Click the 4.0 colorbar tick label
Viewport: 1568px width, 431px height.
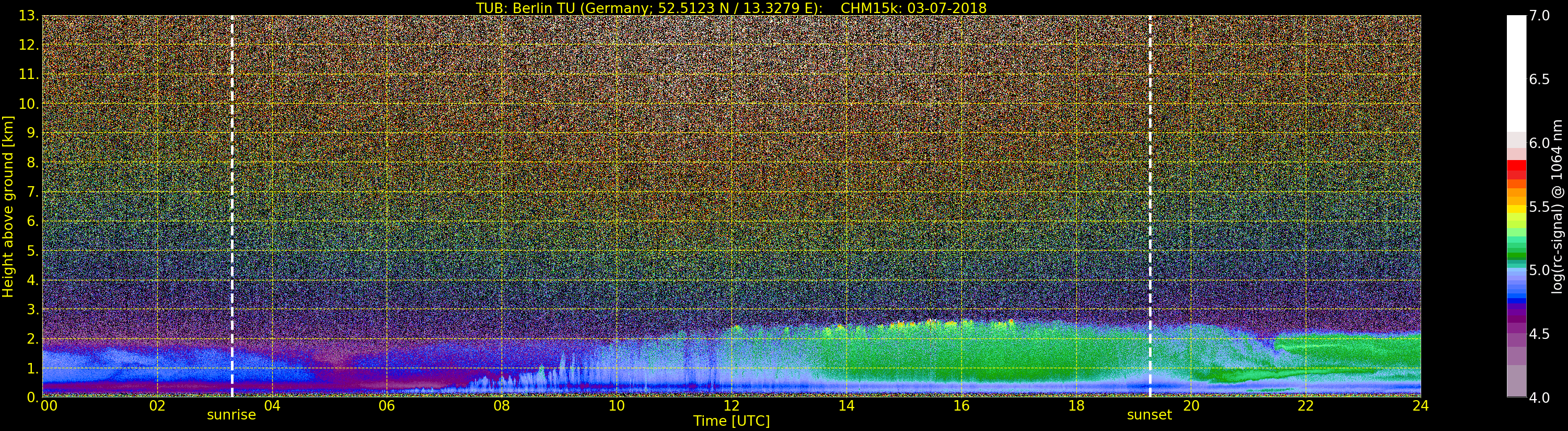pyautogui.click(x=1539, y=398)
